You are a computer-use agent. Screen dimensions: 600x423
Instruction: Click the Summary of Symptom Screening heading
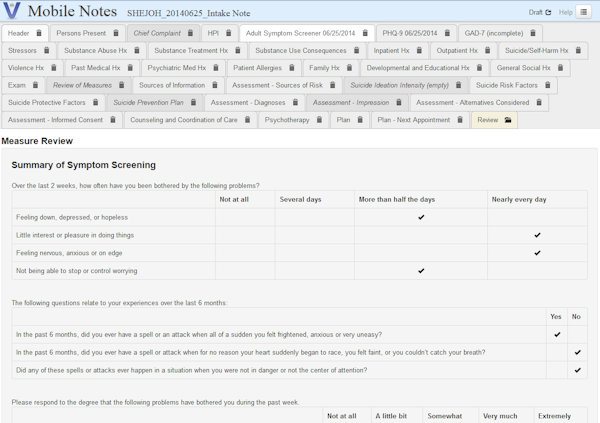(x=83, y=165)
